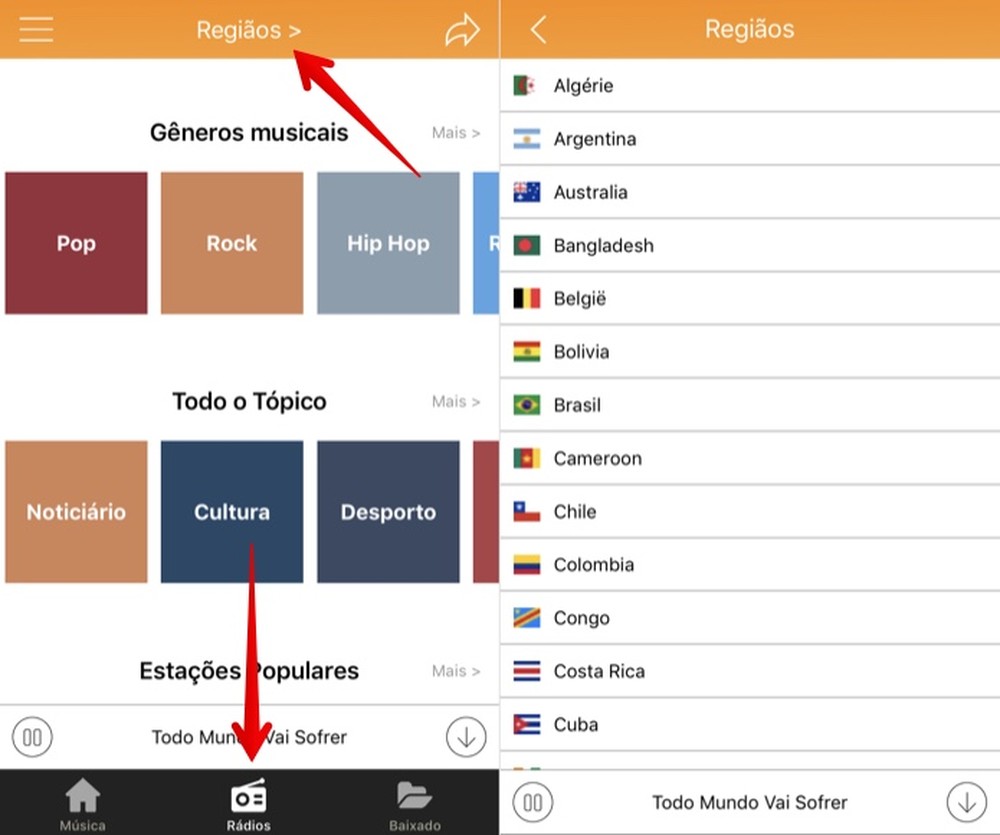Open Mais under Todo o Tópico
Screen dimensions: 1000x835
(456, 401)
